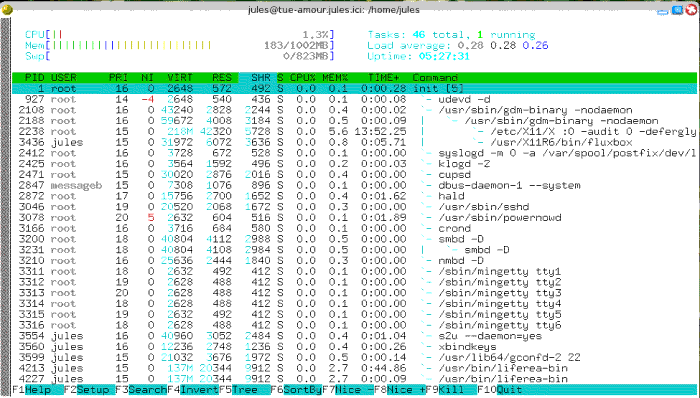Sort by the RES column header

[x=222, y=78]
